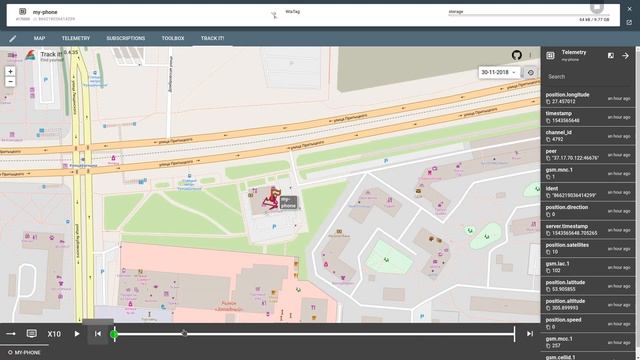Copy the position.latitude value
Image resolution: width=640 pixels, height=360 pixels.
click(x=548, y=290)
